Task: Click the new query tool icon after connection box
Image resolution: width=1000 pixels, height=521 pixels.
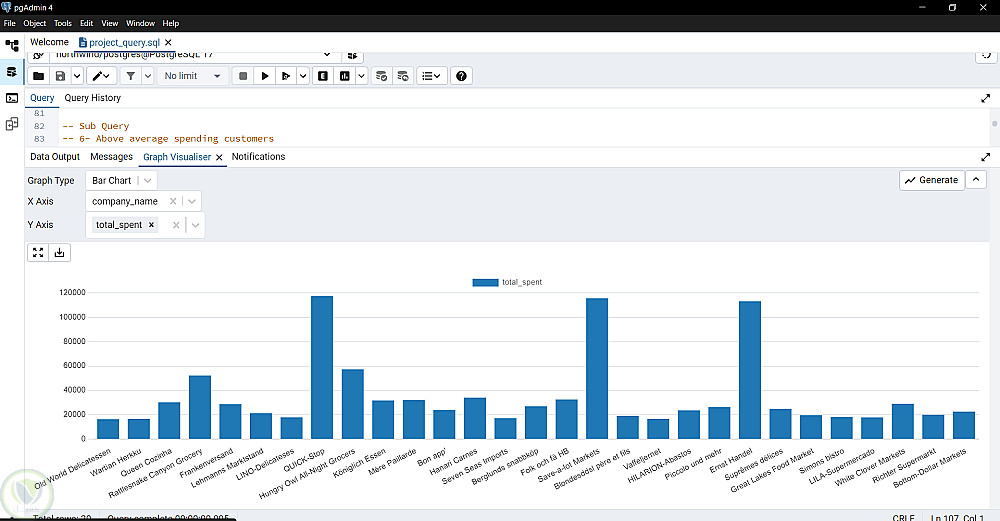Action: pos(352,55)
